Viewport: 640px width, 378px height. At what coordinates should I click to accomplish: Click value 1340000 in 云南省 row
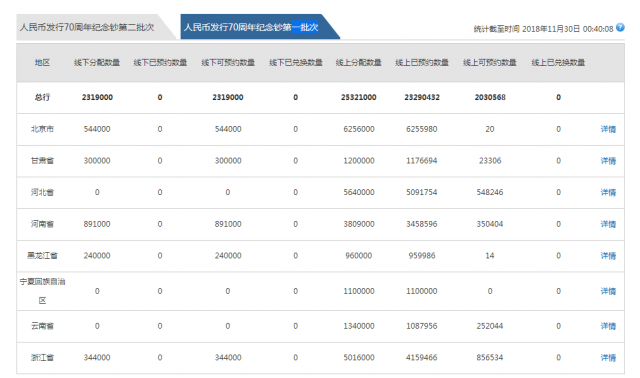pos(358,326)
